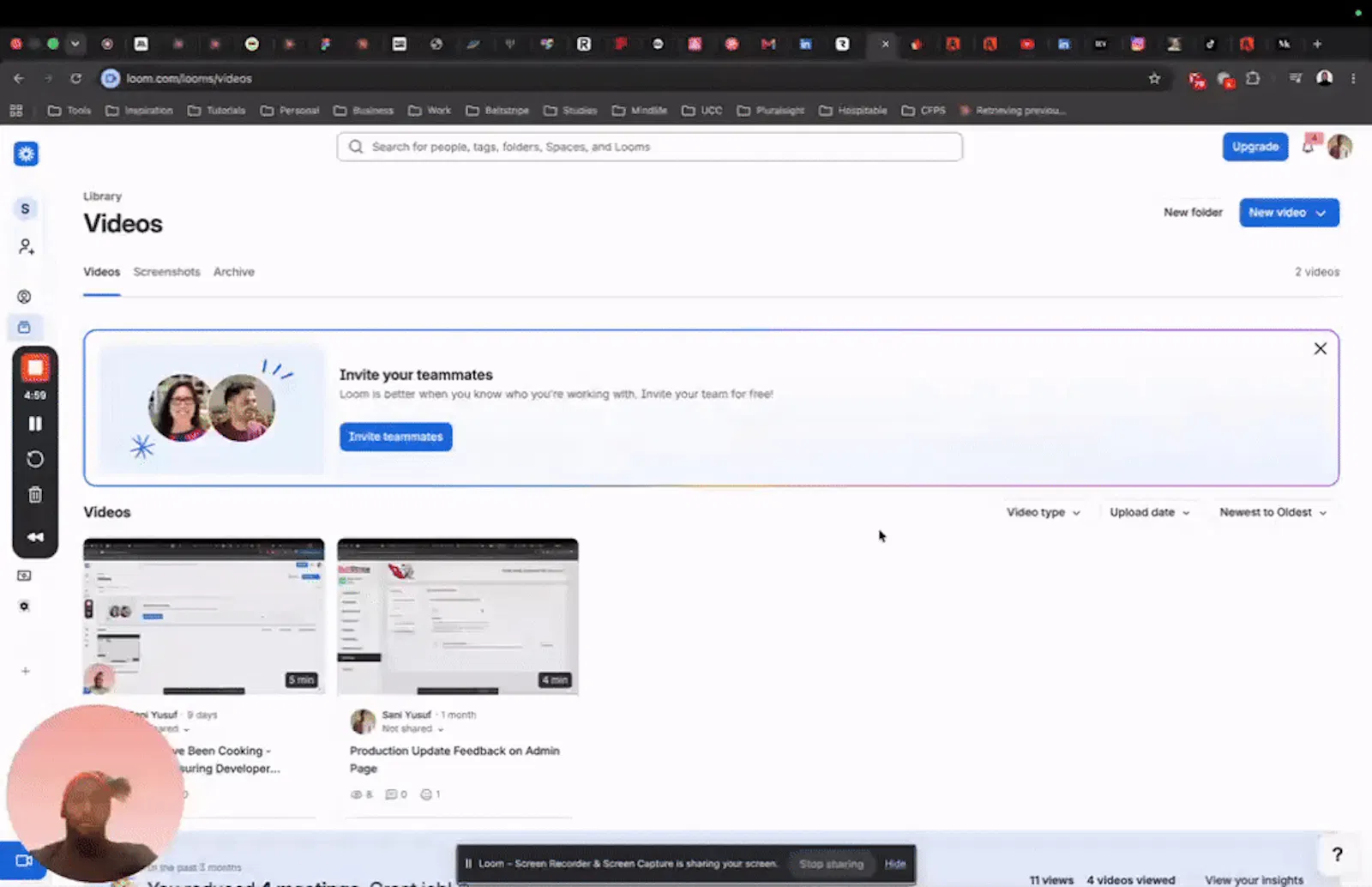Screen dimensions: 1372x887
Task: Switch to the Archive tab
Action: [234, 272]
